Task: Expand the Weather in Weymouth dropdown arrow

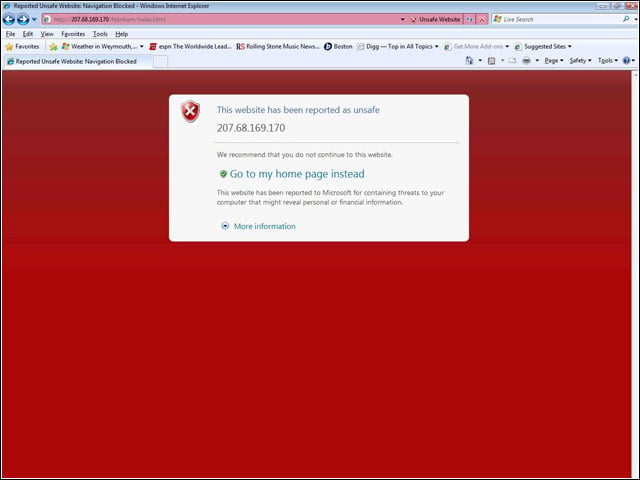Action: 142,47
